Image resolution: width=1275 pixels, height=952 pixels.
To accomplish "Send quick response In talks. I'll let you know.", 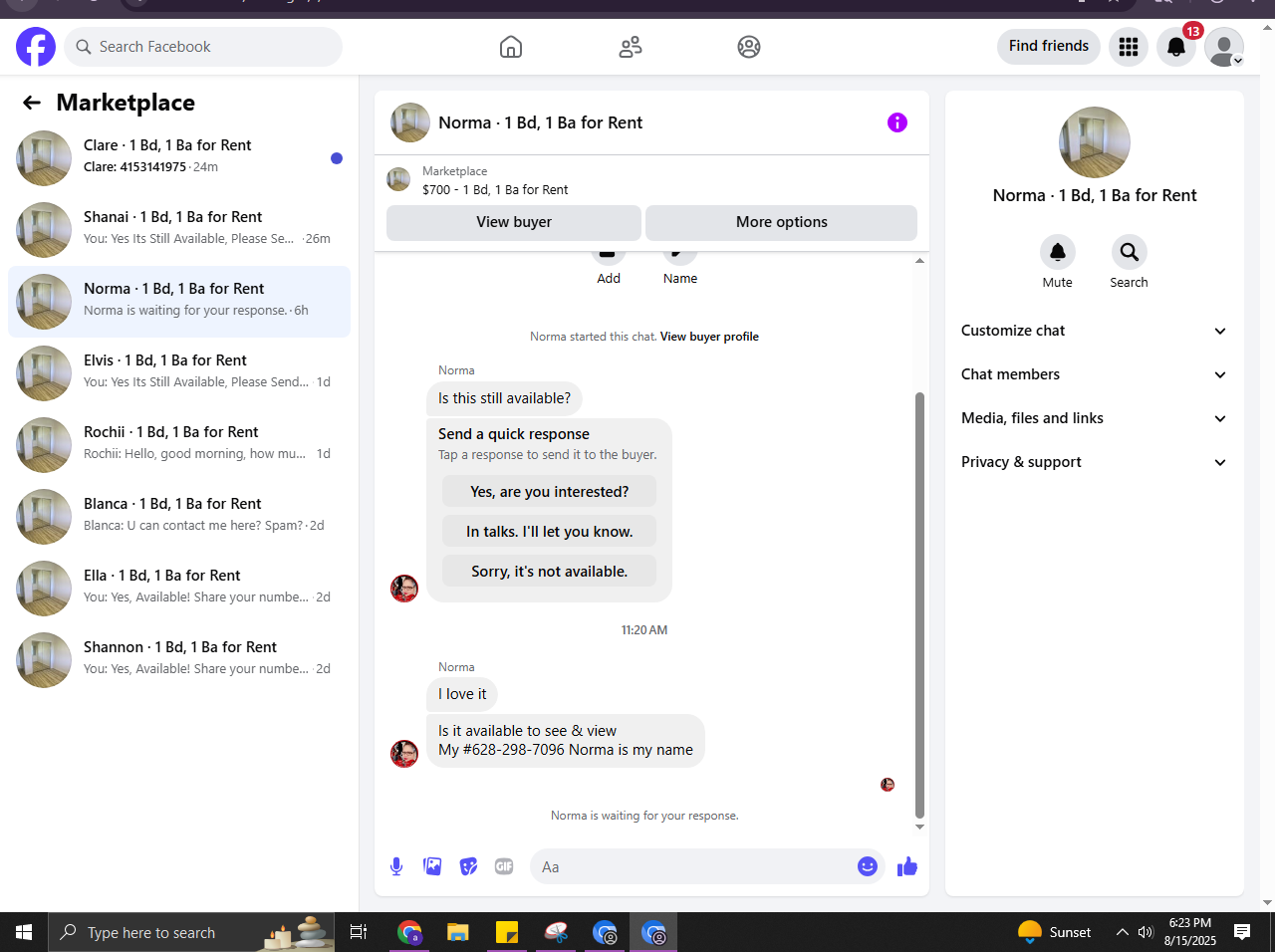I will pos(550,532).
